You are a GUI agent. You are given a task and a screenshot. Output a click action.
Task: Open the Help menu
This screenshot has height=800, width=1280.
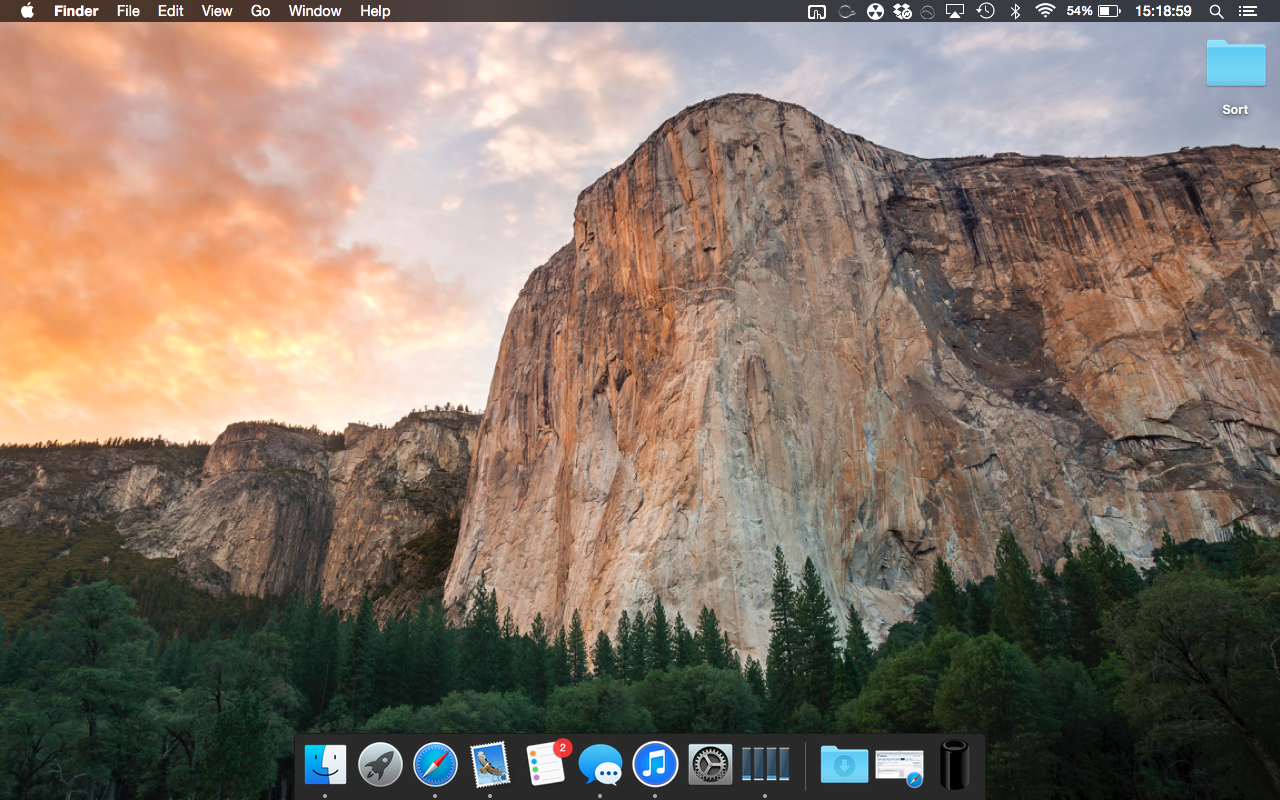(375, 11)
